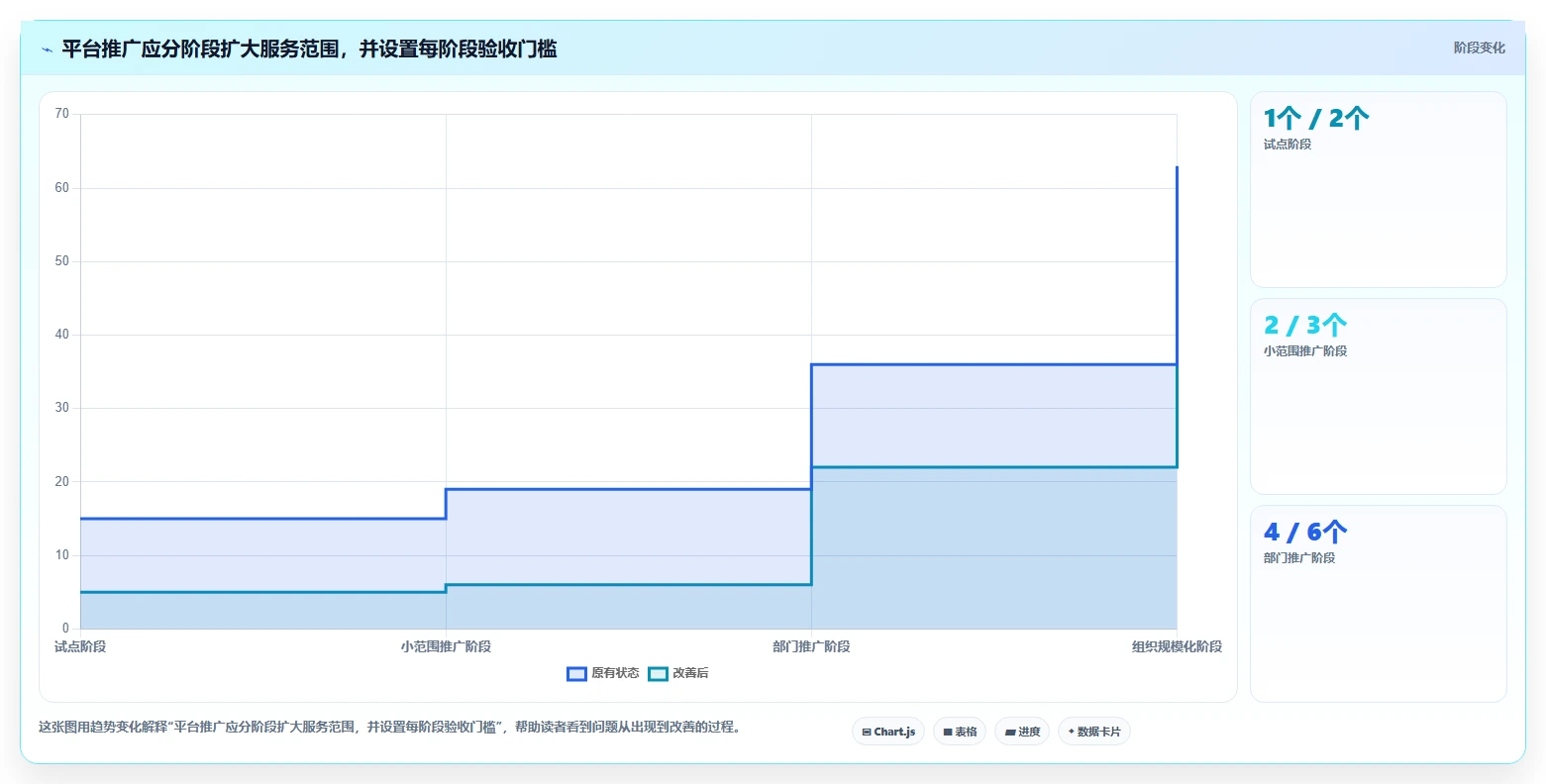Select the 小范围推广阶段 card showing 2 / 3个

tap(1378, 396)
